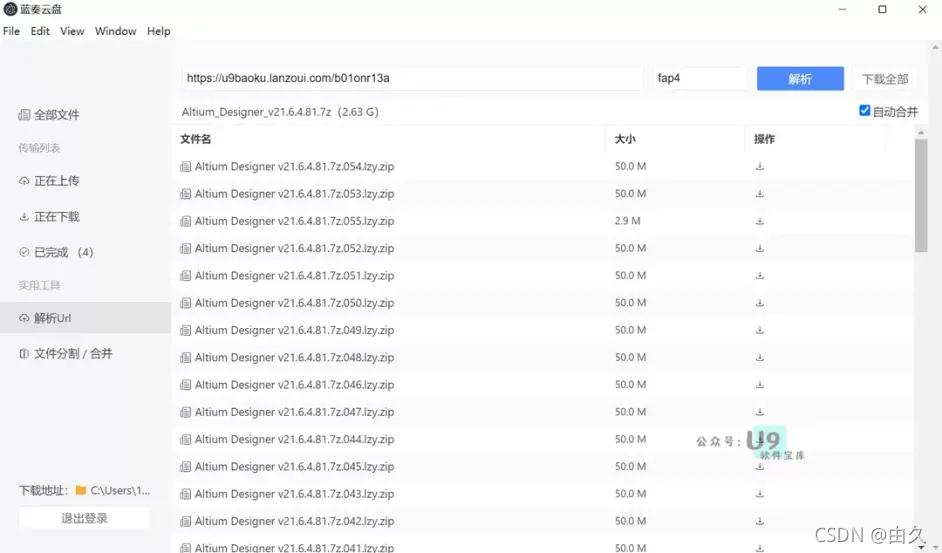Click the 下载全部 button
The image size is (942, 553).
click(885, 79)
